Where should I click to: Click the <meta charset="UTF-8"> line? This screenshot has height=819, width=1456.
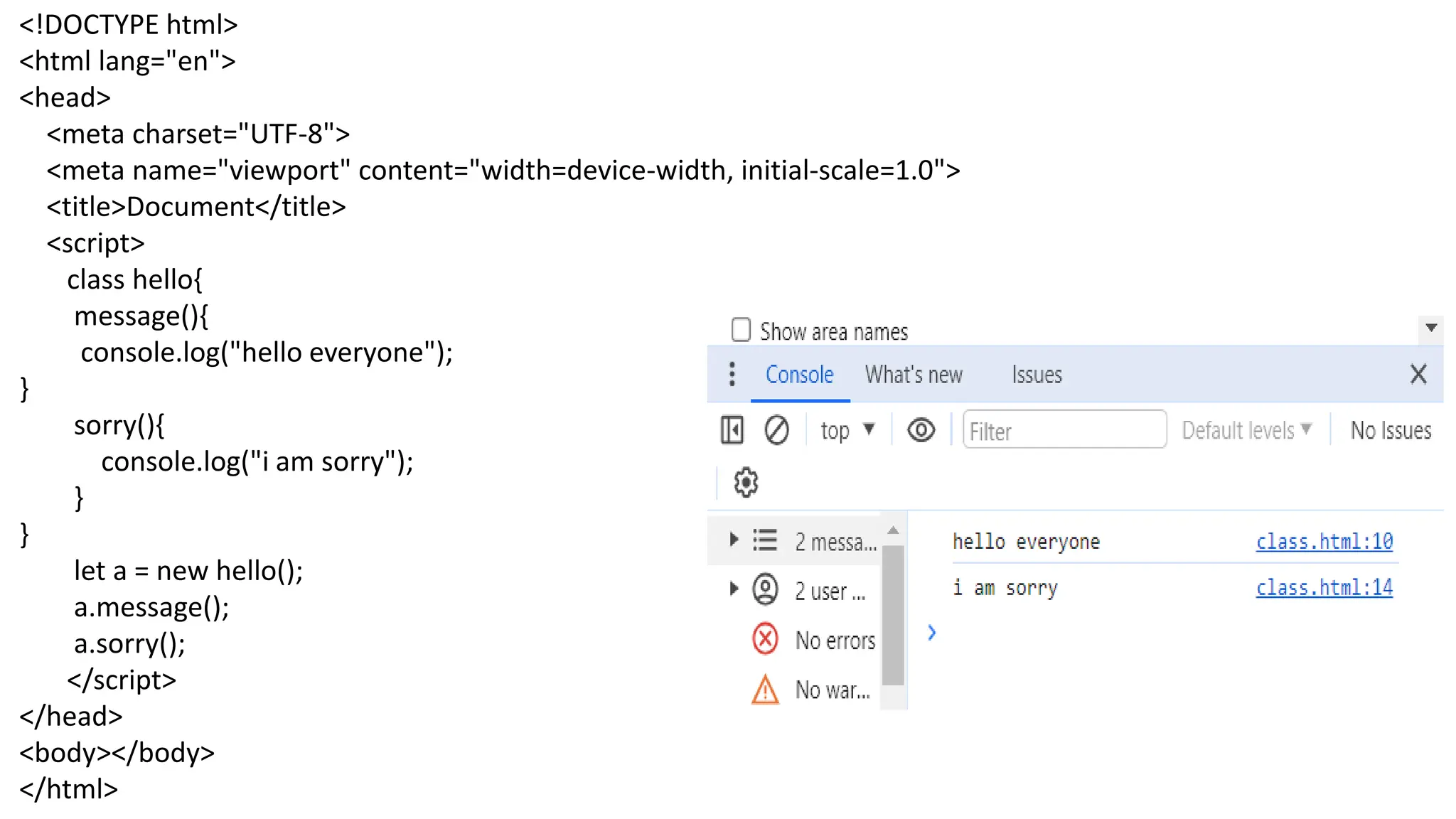pyautogui.click(x=198, y=134)
